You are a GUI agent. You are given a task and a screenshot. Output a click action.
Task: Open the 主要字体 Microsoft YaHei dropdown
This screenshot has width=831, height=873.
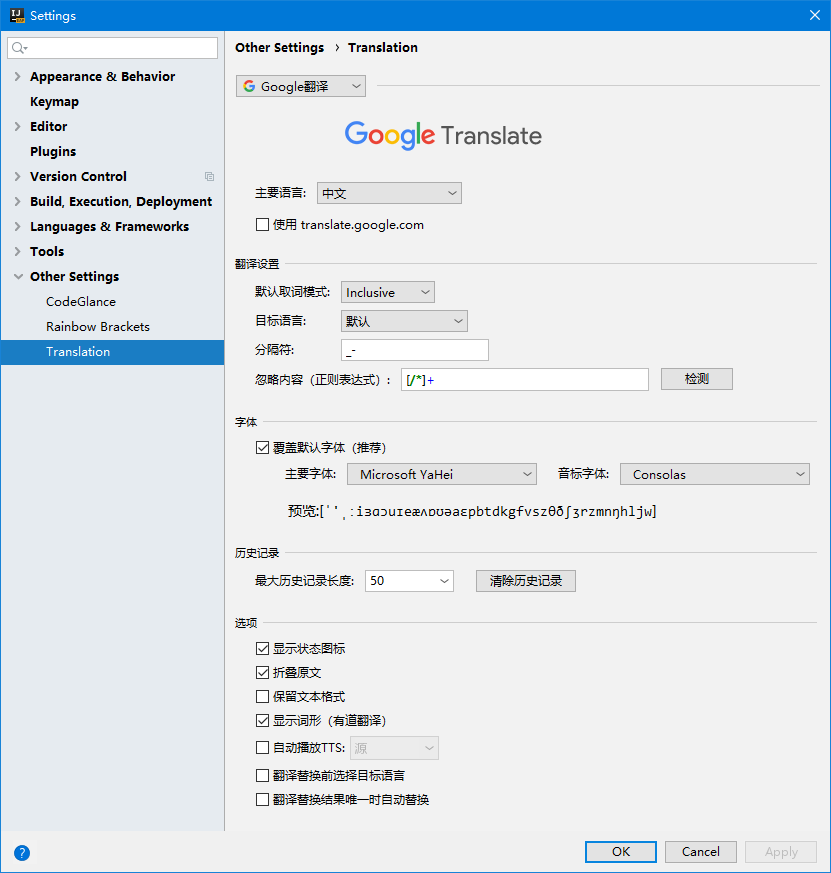click(x=442, y=474)
